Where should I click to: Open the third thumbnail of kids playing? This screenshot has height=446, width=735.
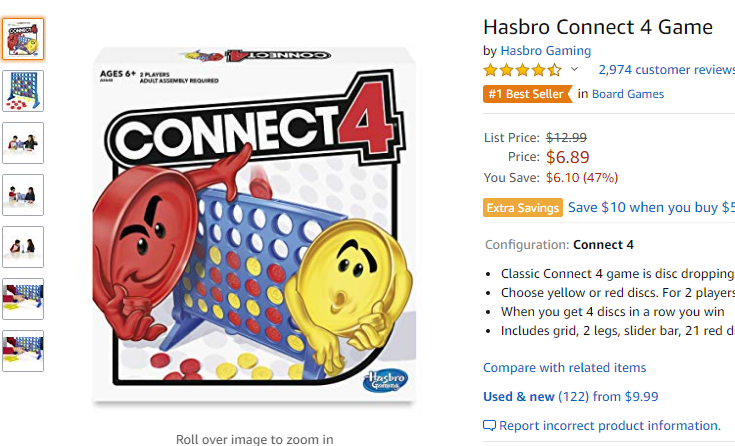tap(23, 143)
